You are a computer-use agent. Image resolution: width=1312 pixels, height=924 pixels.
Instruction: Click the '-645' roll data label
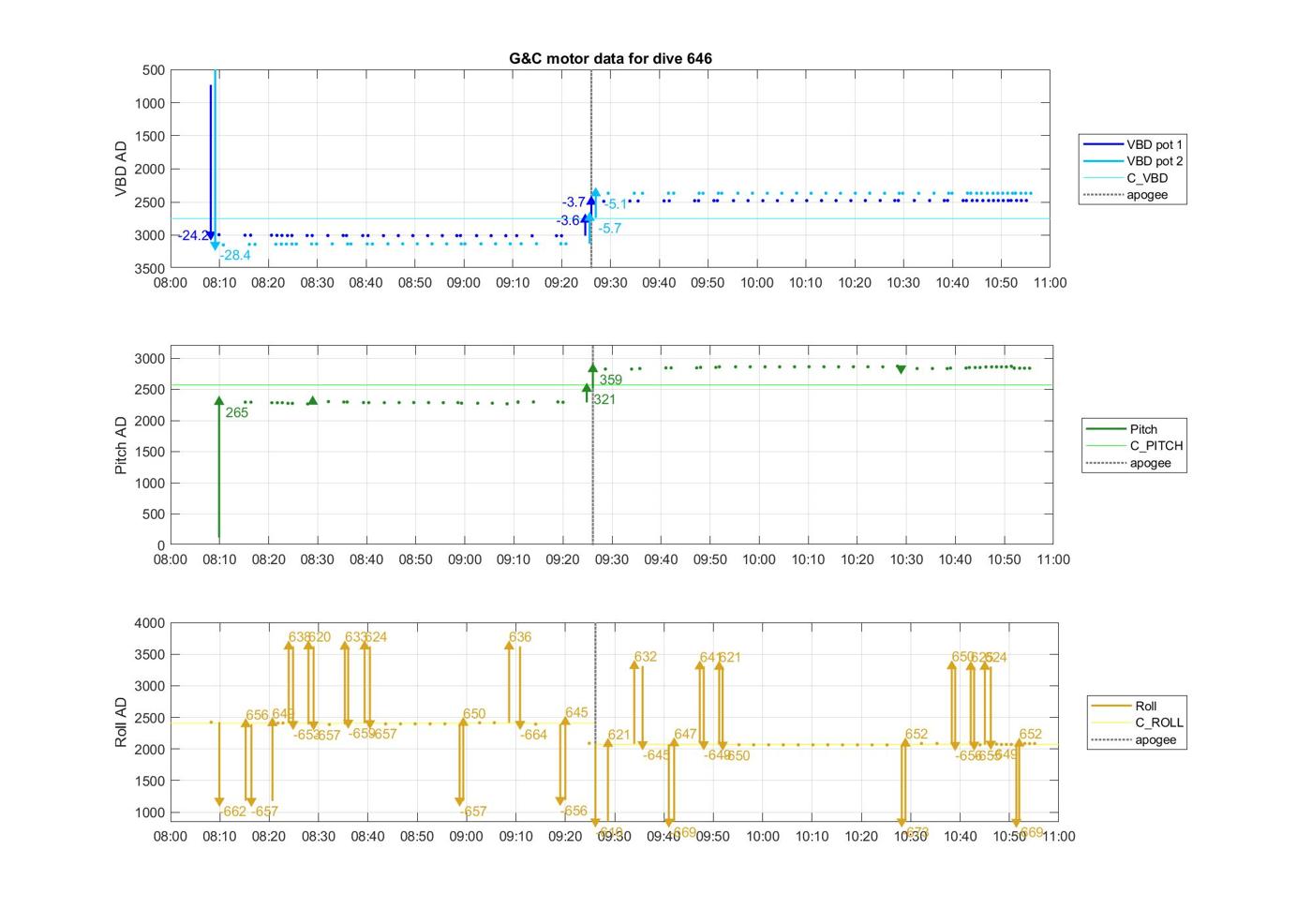pos(656,755)
